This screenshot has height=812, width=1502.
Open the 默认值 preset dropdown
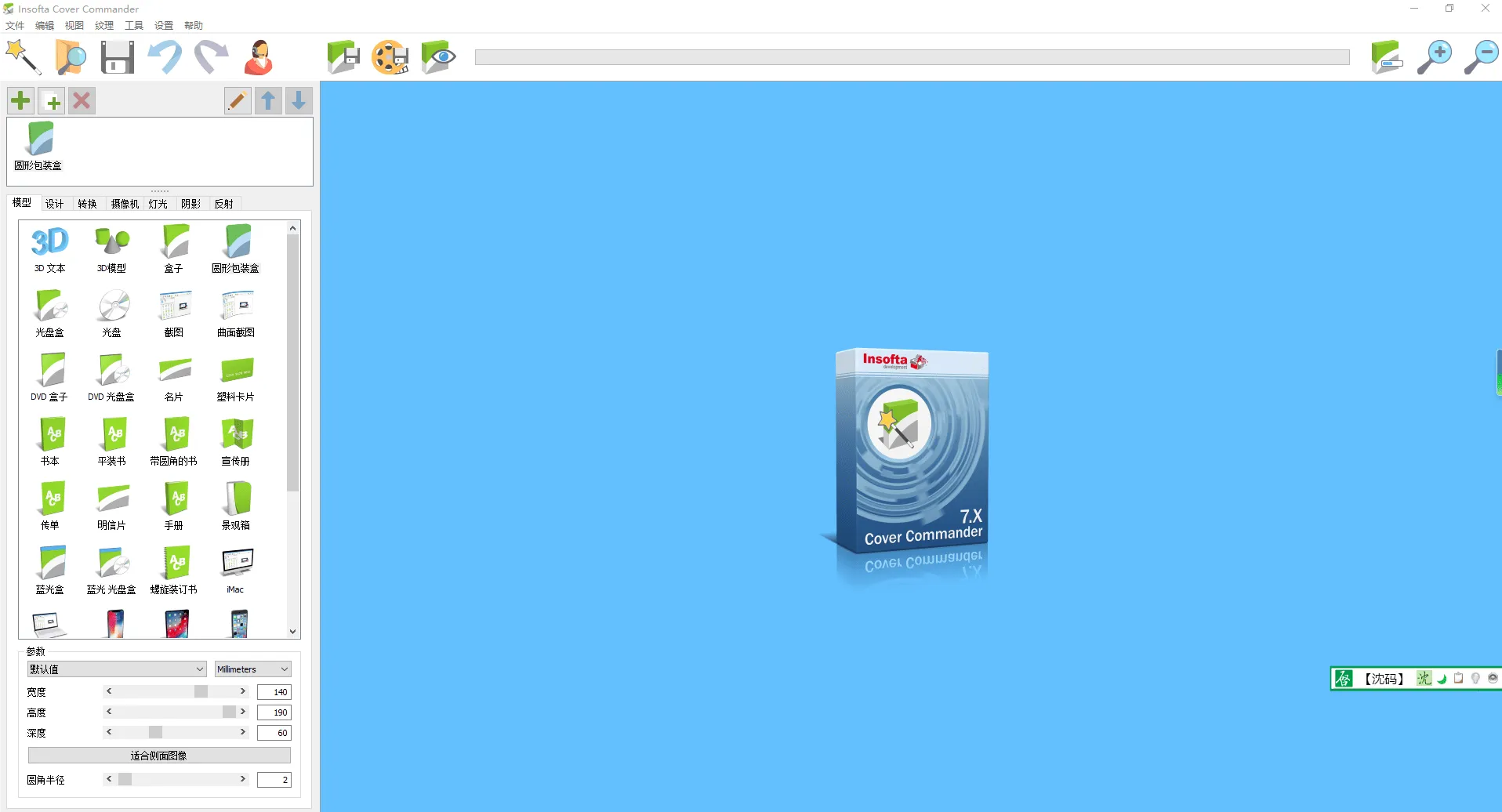[117, 669]
